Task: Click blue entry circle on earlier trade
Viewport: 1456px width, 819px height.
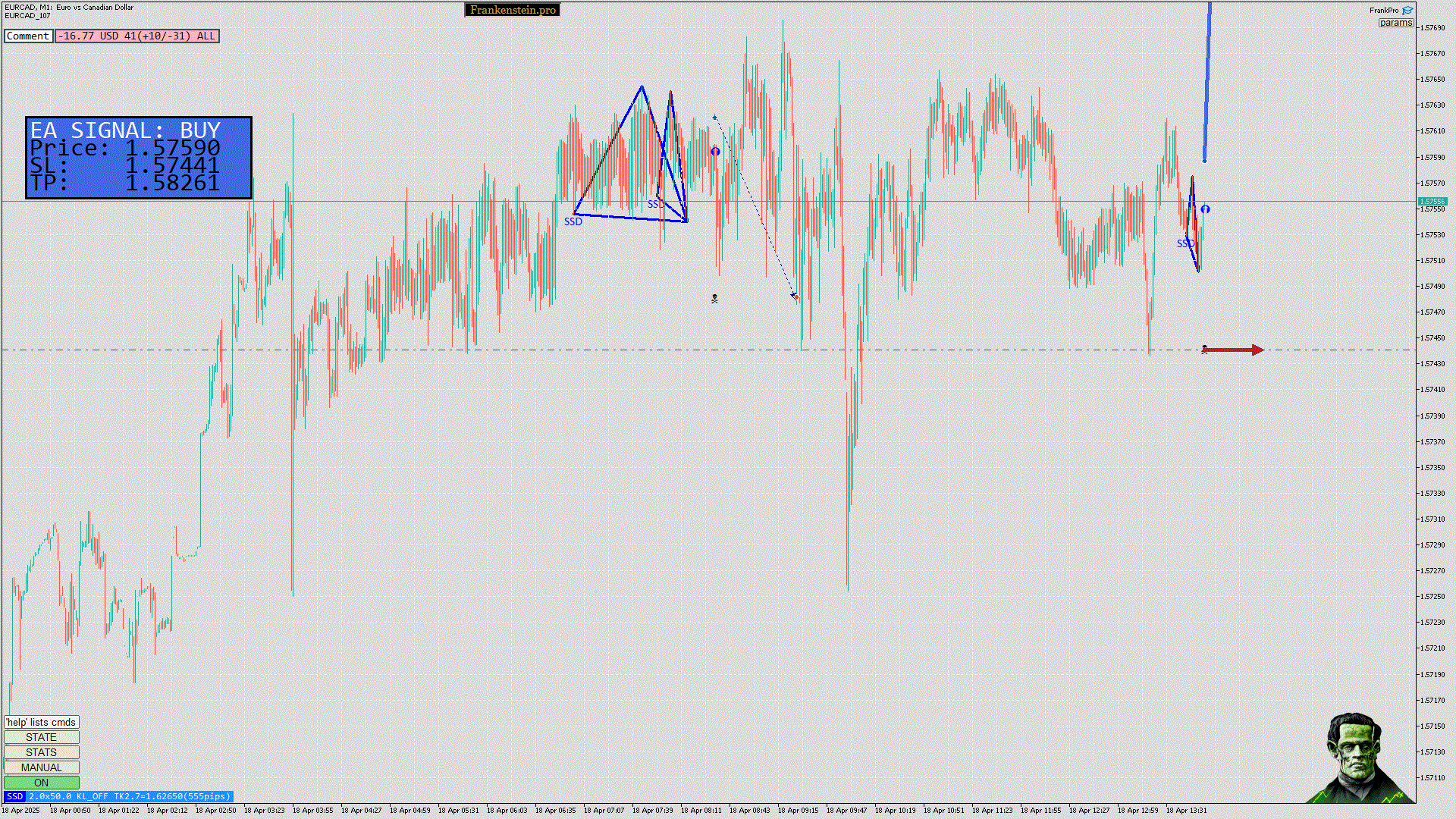Action: [715, 152]
